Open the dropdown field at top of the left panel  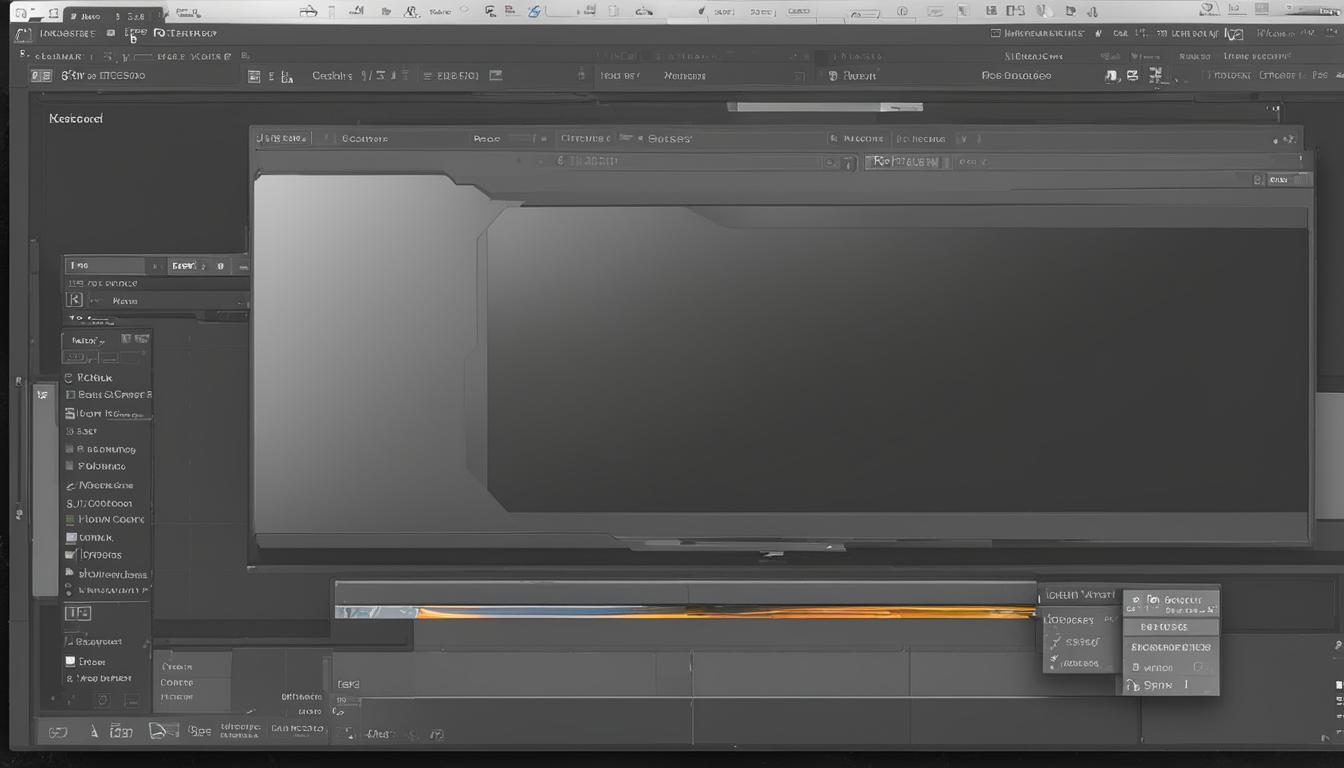click(x=105, y=266)
